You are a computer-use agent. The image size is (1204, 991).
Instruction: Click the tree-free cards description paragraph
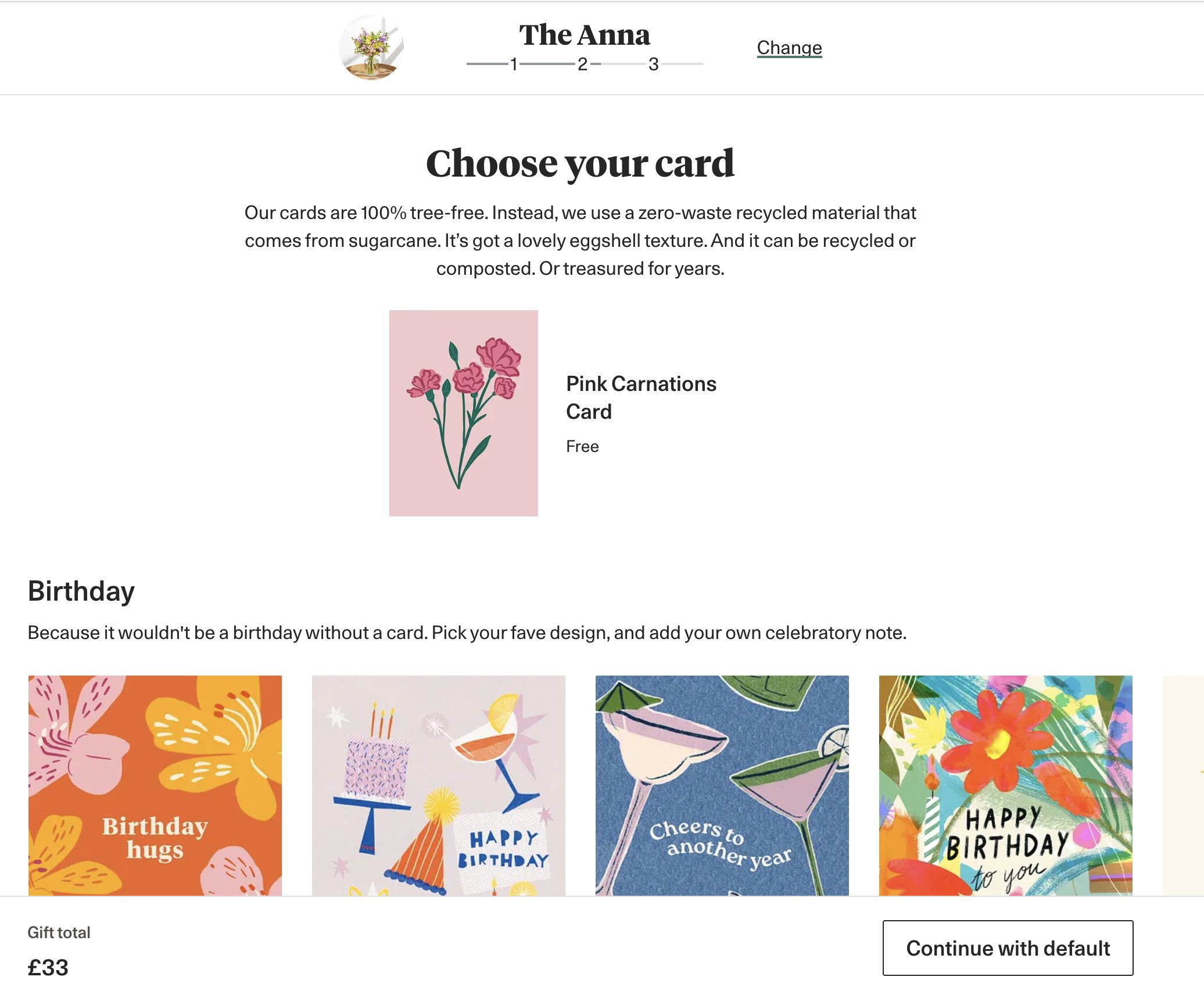point(580,240)
